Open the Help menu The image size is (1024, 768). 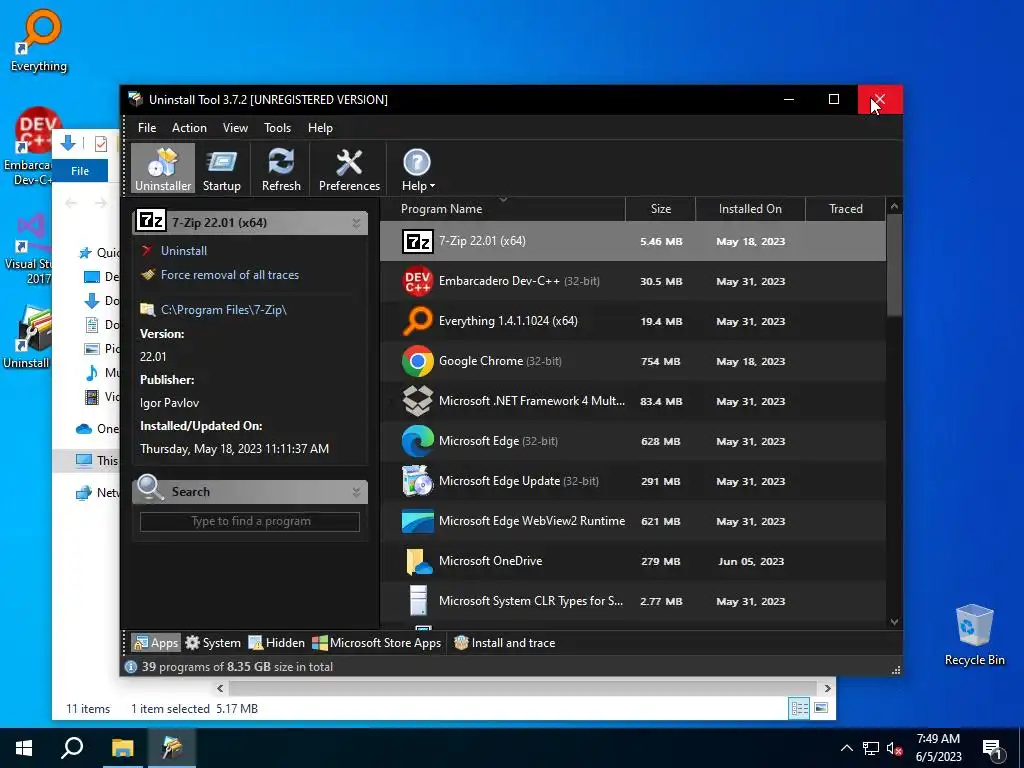pyautogui.click(x=320, y=128)
